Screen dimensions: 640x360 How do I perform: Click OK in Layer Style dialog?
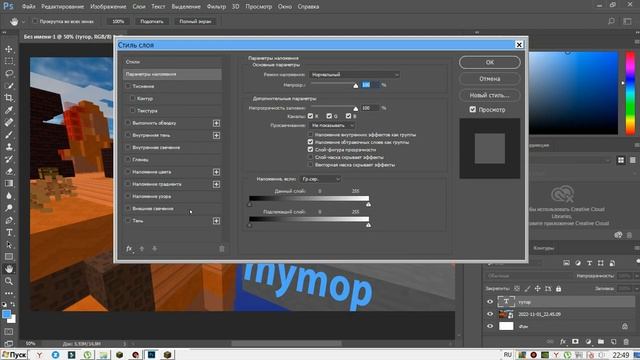[x=489, y=62]
